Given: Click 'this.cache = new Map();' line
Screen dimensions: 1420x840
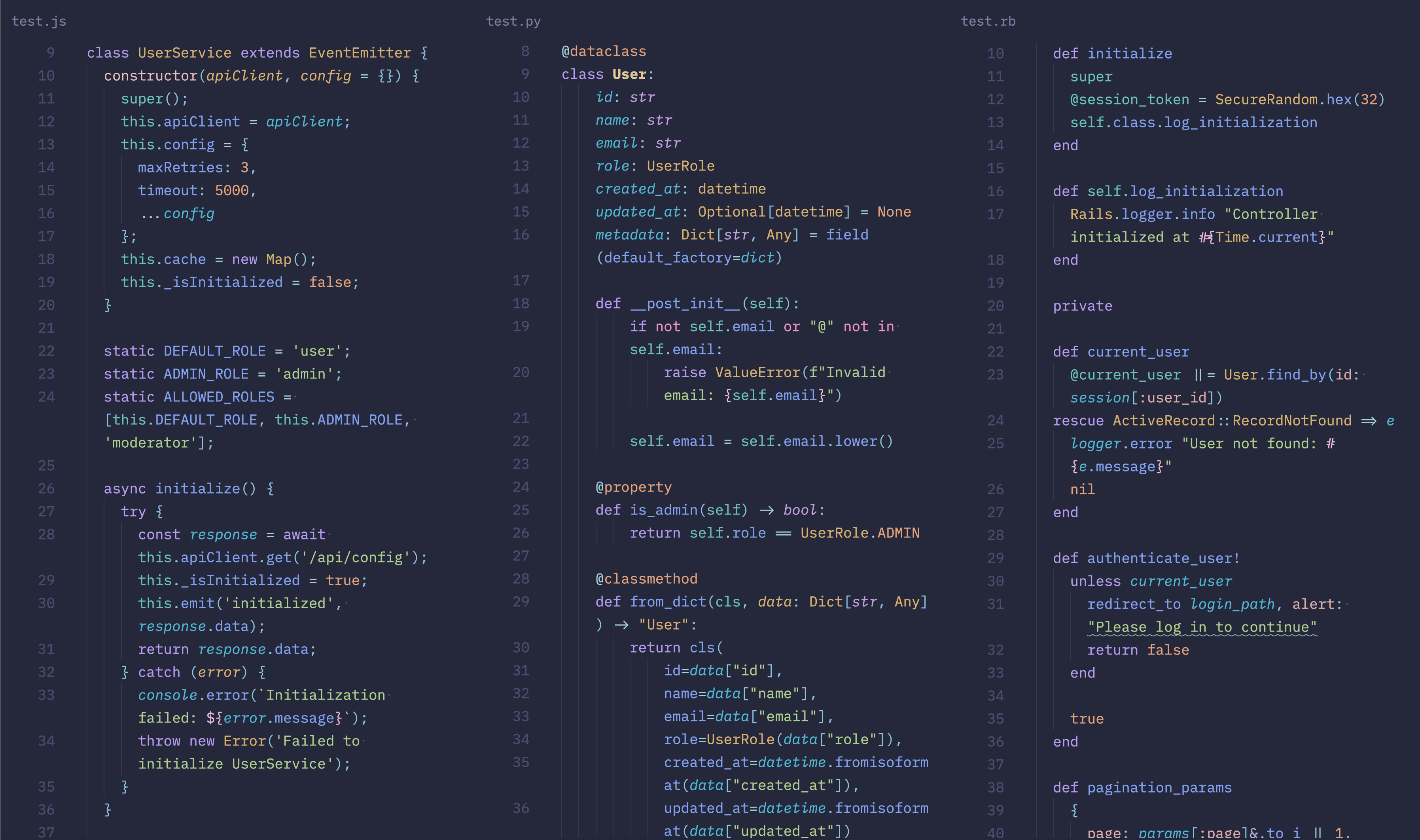Looking at the screenshot, I should 218,259.
